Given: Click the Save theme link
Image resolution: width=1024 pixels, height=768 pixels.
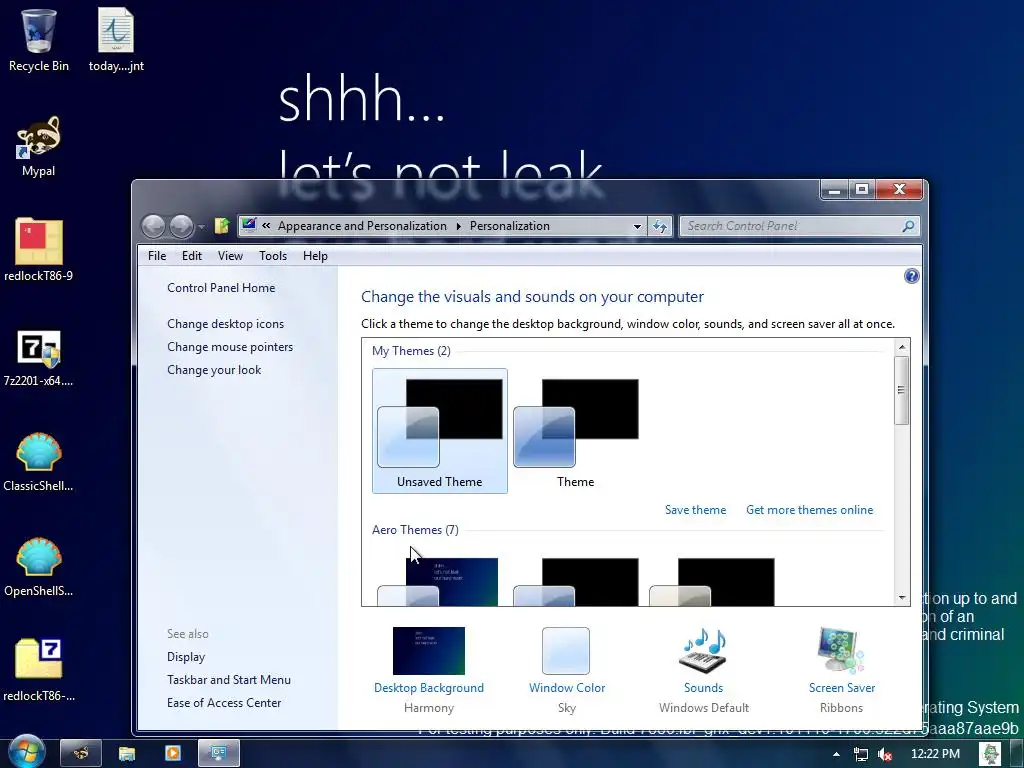Looking at the screenshot, I should click(696, 510).
